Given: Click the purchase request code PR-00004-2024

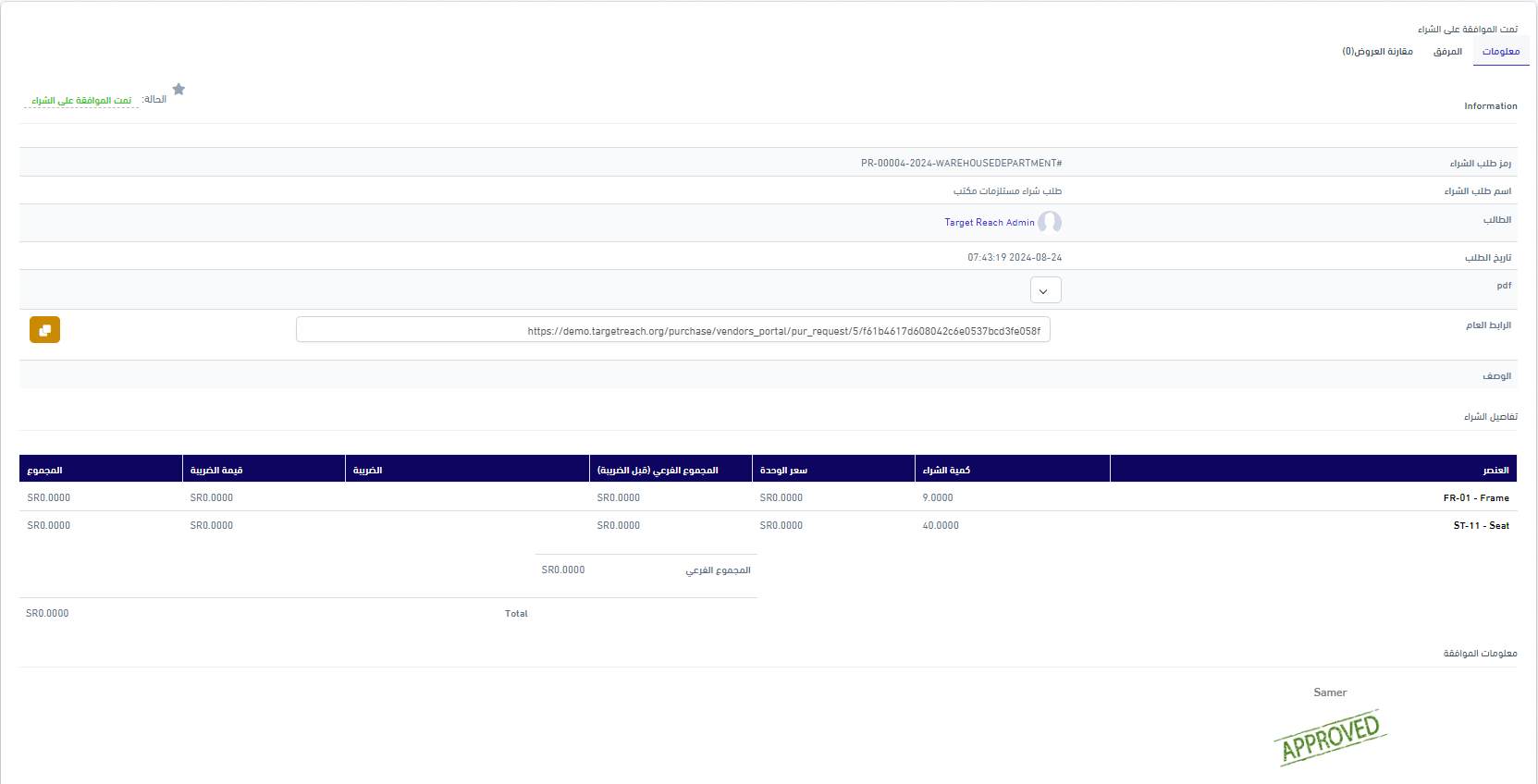Looking at the screenshot, I should 961,164.
